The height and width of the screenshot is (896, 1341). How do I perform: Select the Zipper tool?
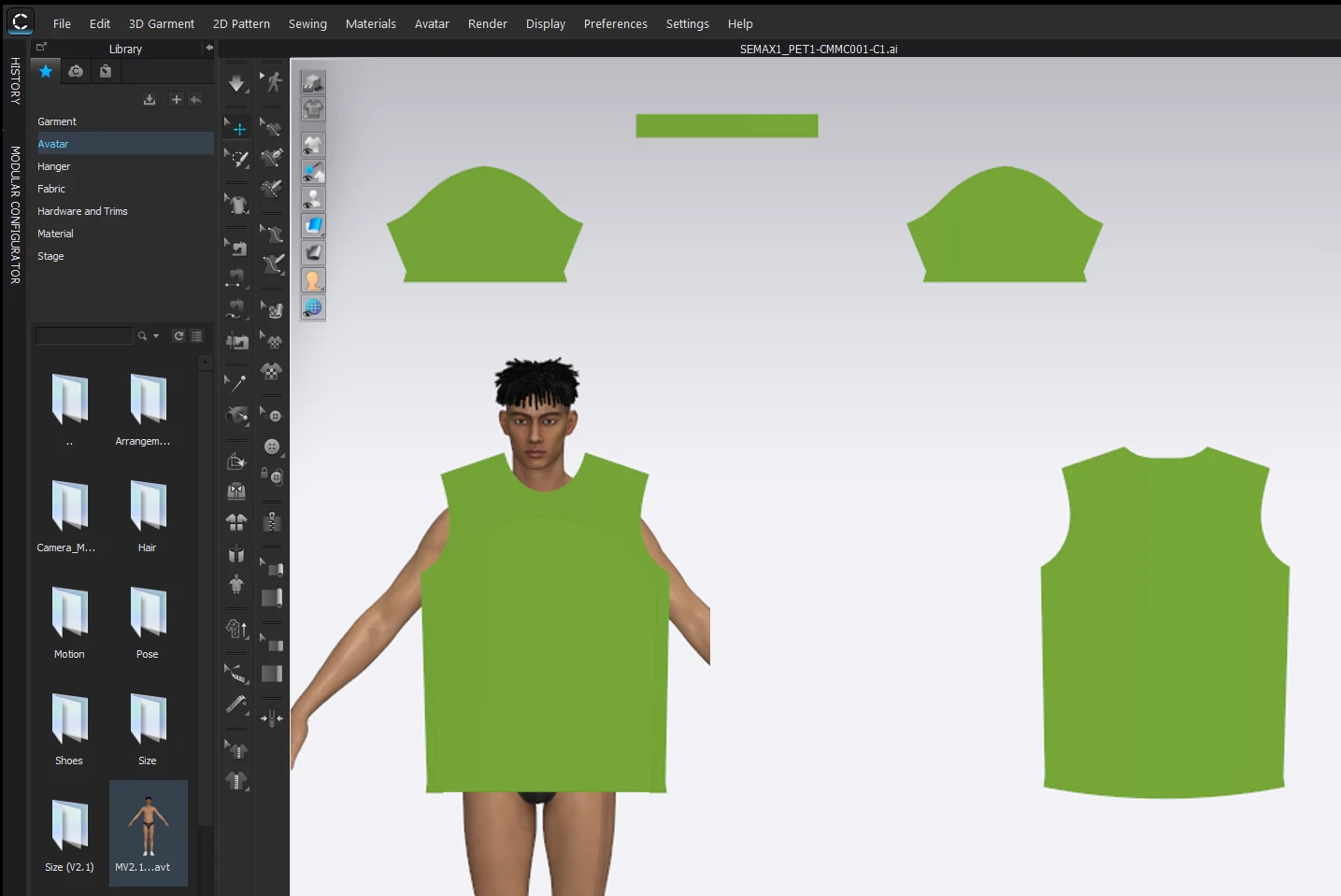click(272, 521)
